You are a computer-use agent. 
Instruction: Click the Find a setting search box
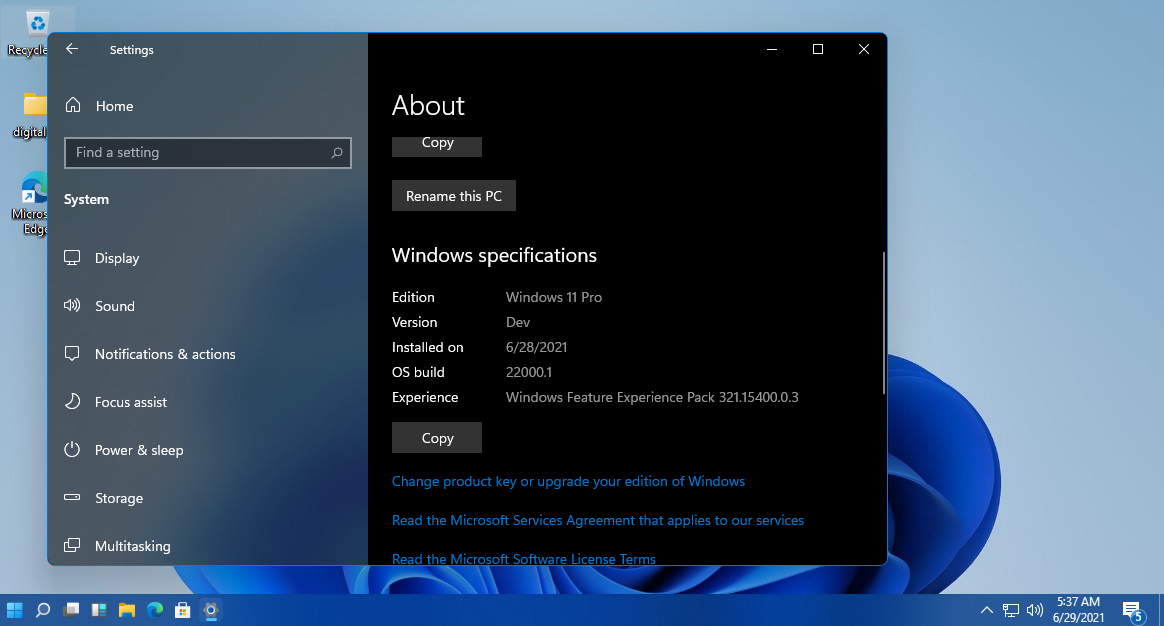pyautogui.click(x=208, y=152)
